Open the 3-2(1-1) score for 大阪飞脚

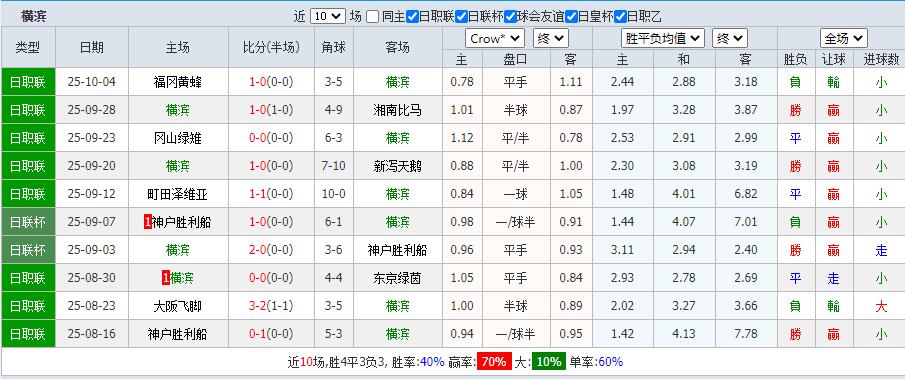pos(271,306)
